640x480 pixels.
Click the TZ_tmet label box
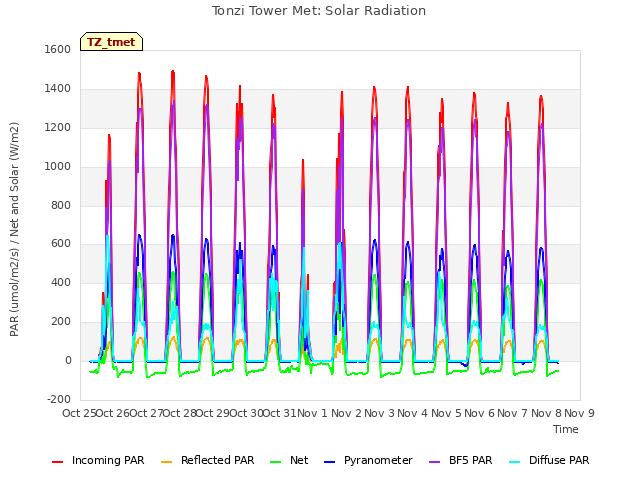tap(111, 42)
